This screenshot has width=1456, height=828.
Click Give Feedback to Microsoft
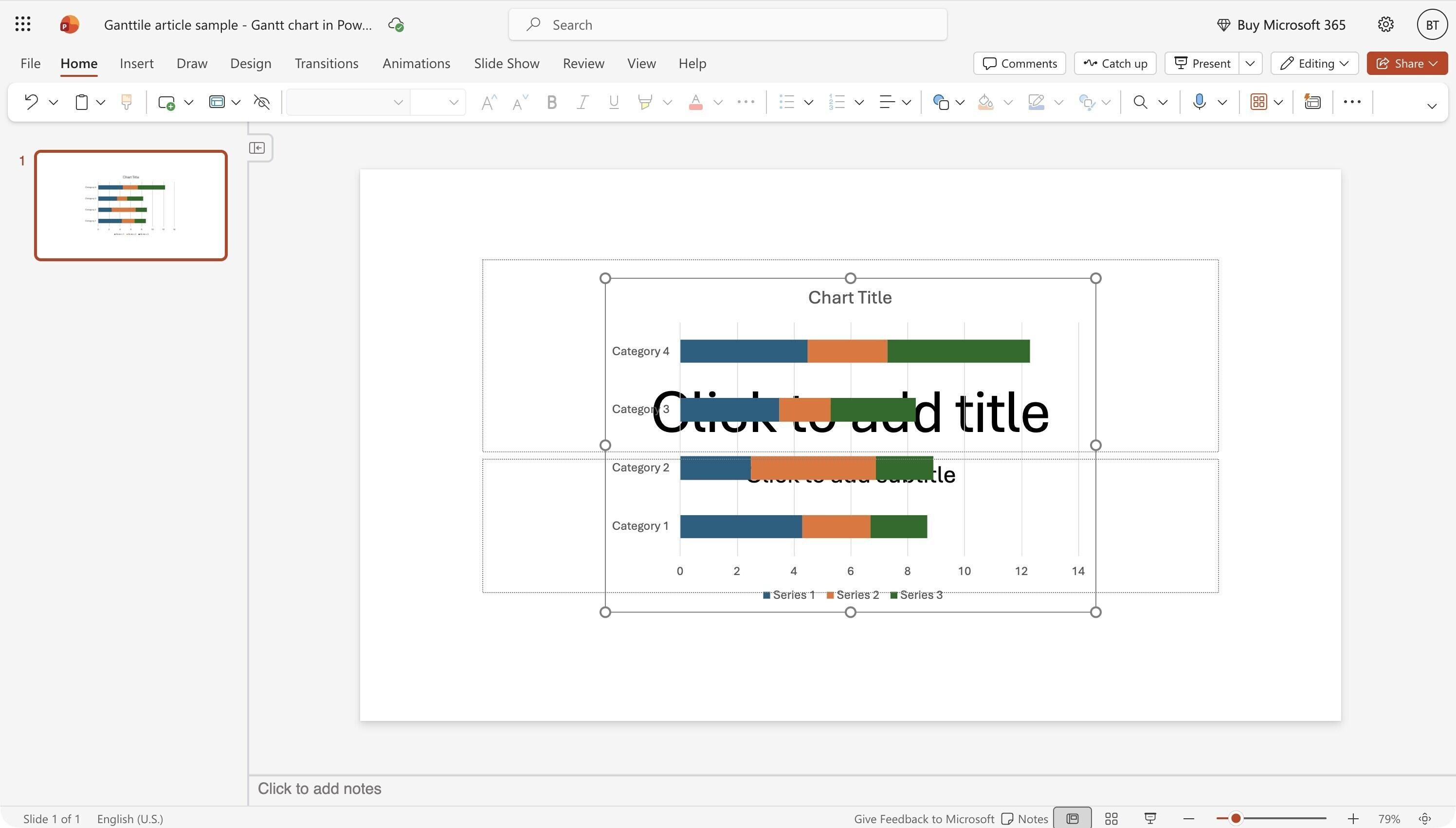924,819
